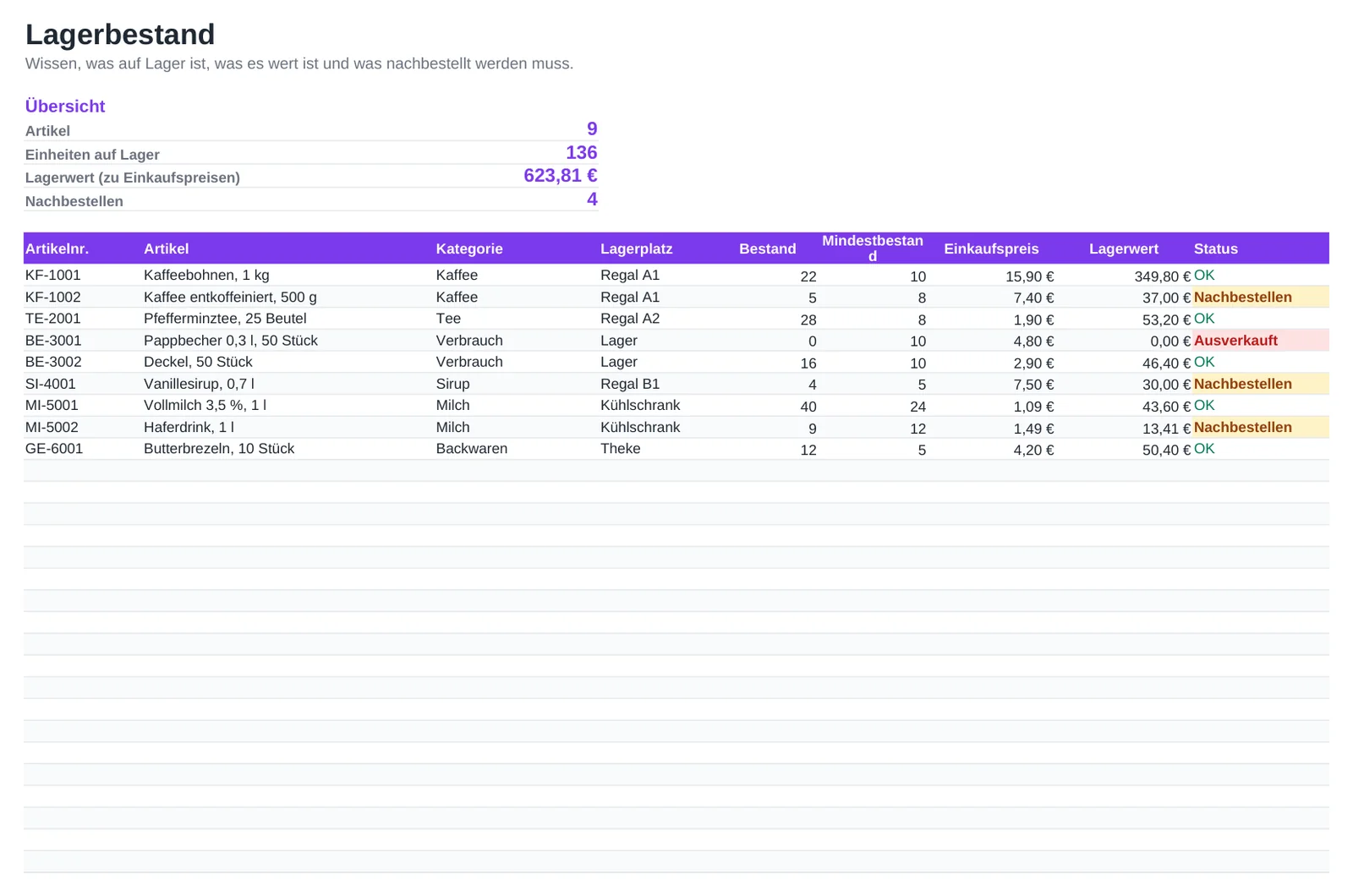Click the cell Vanillesirup, 0,7 l
The height and width of the screenshot is (896, 1353).
coord(199,384)
